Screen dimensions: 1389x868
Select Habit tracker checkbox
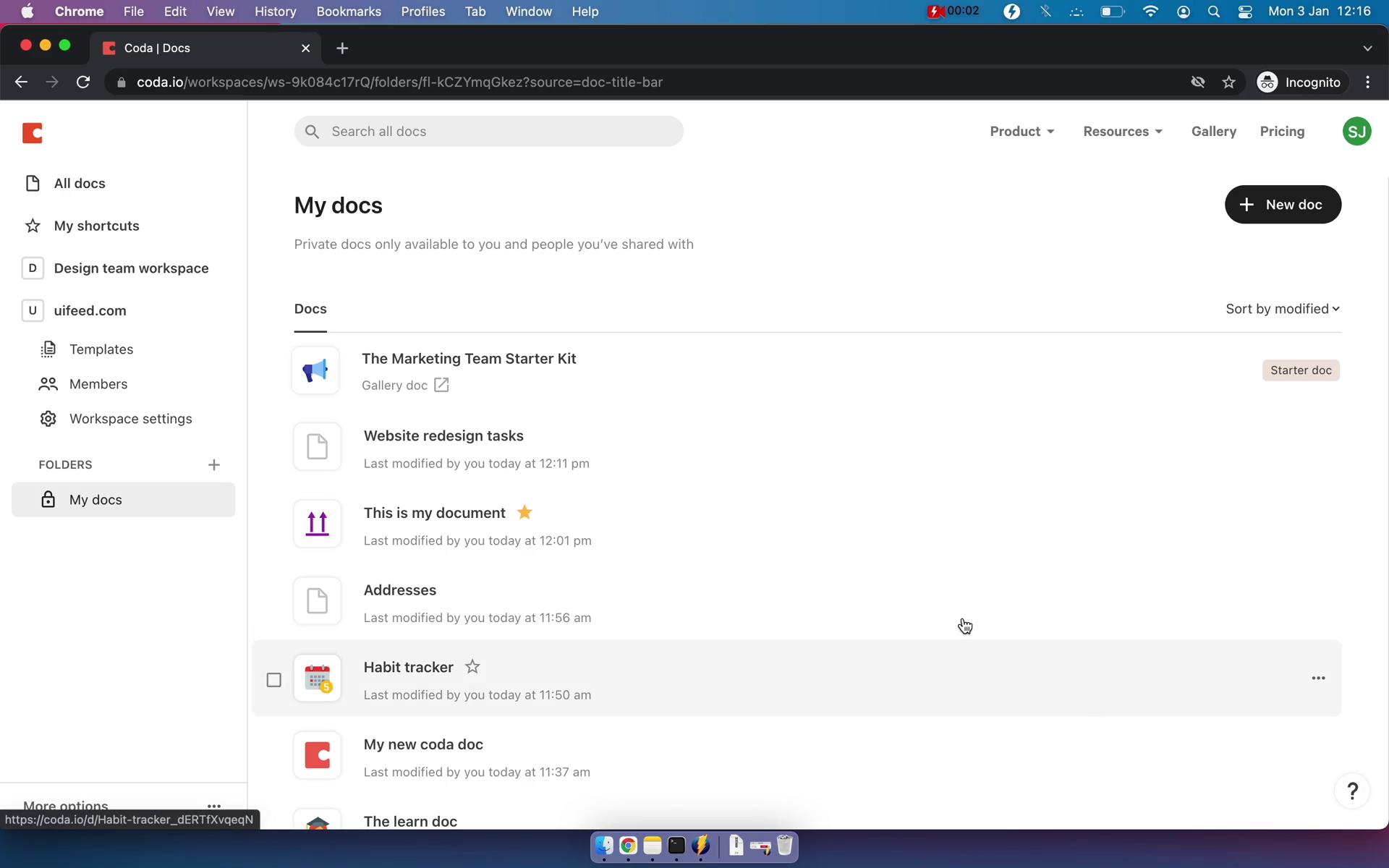coord(273,680)
